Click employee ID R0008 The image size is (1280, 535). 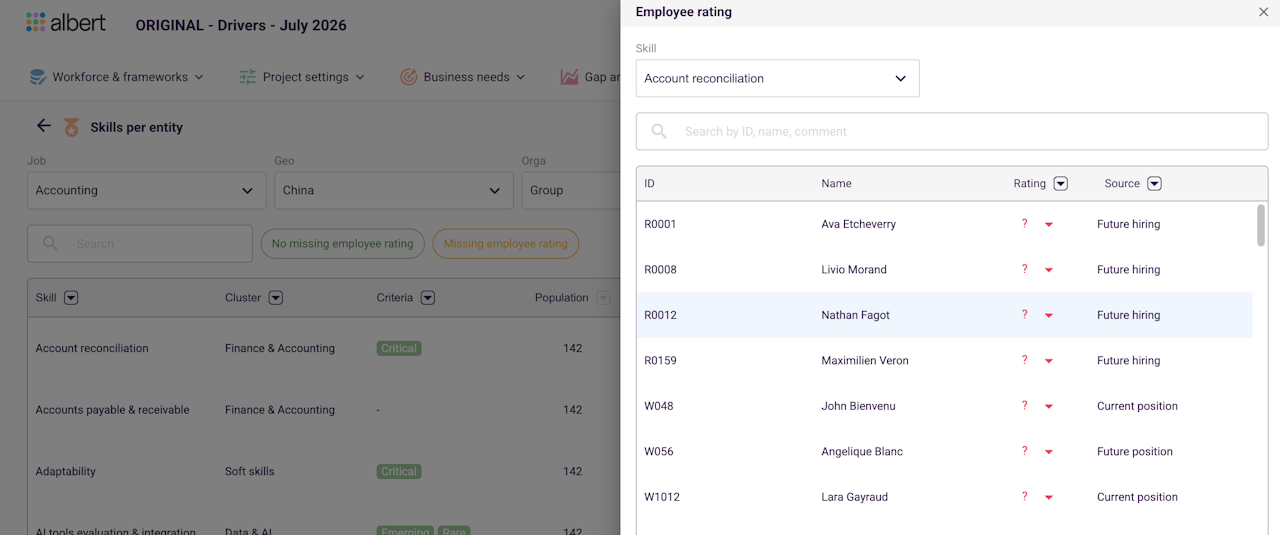660,270
